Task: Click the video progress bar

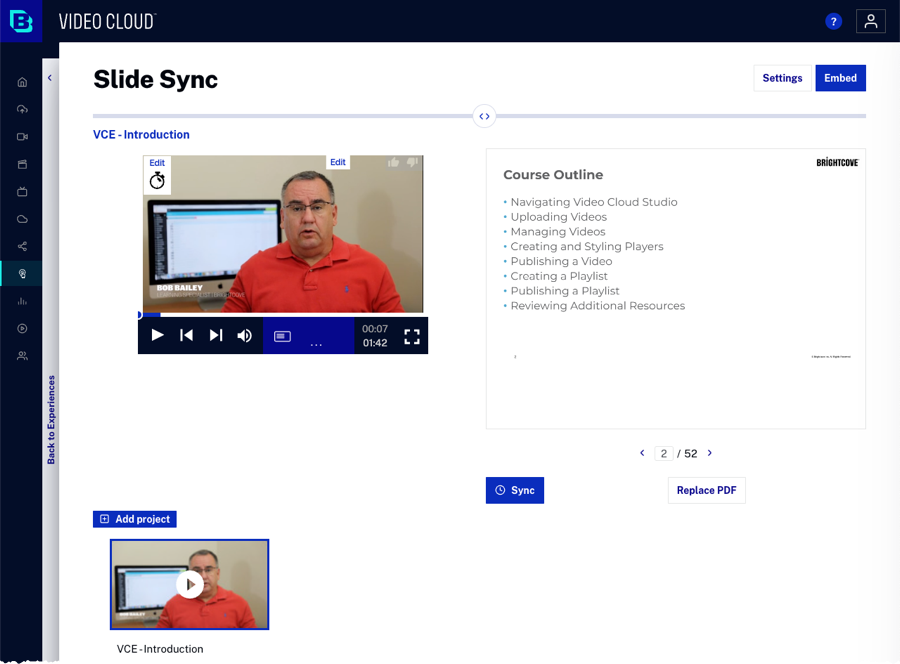Action: (x=282, y=315)
